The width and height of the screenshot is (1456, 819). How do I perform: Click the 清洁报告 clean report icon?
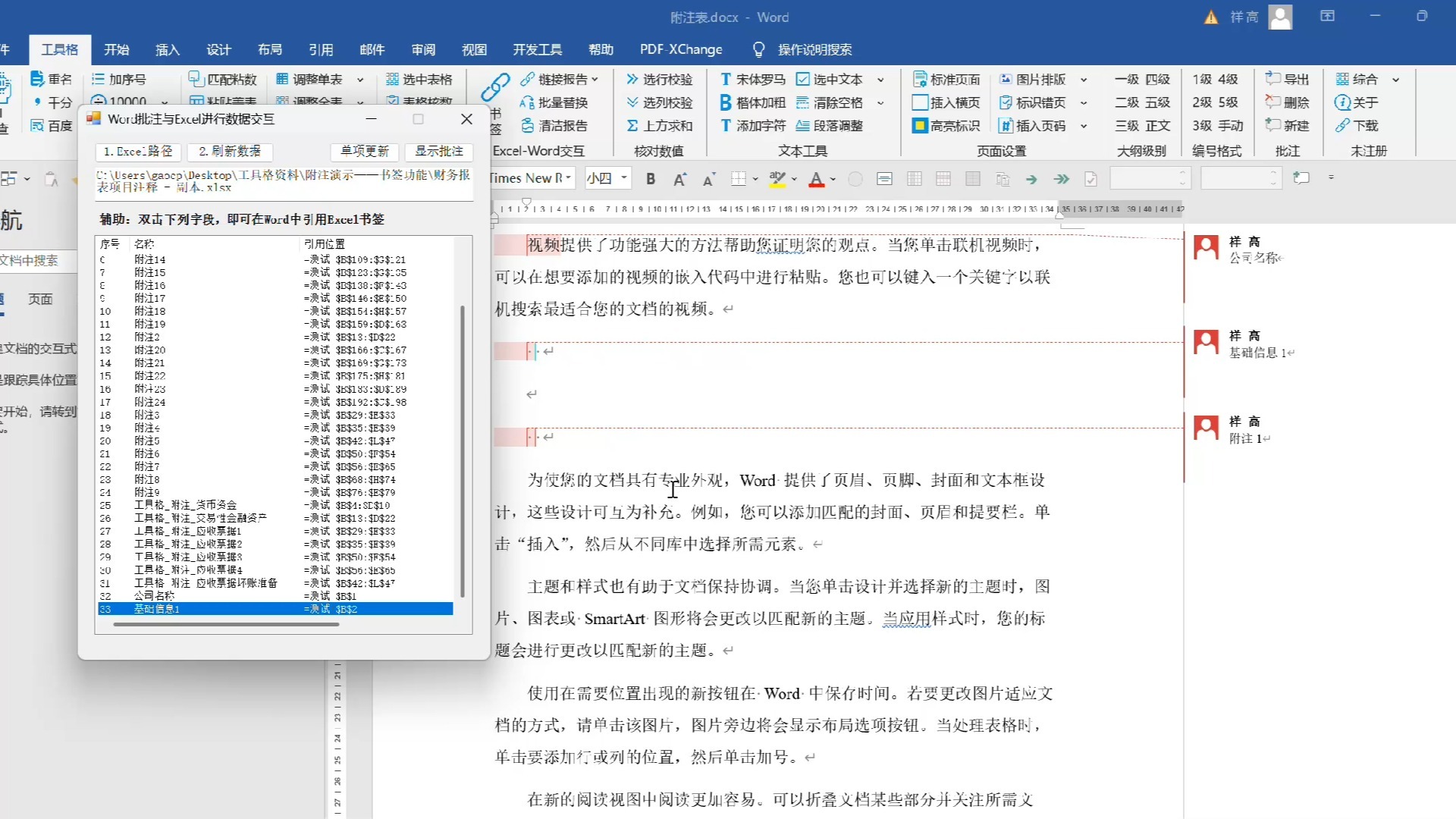click(x=527, y=126)
